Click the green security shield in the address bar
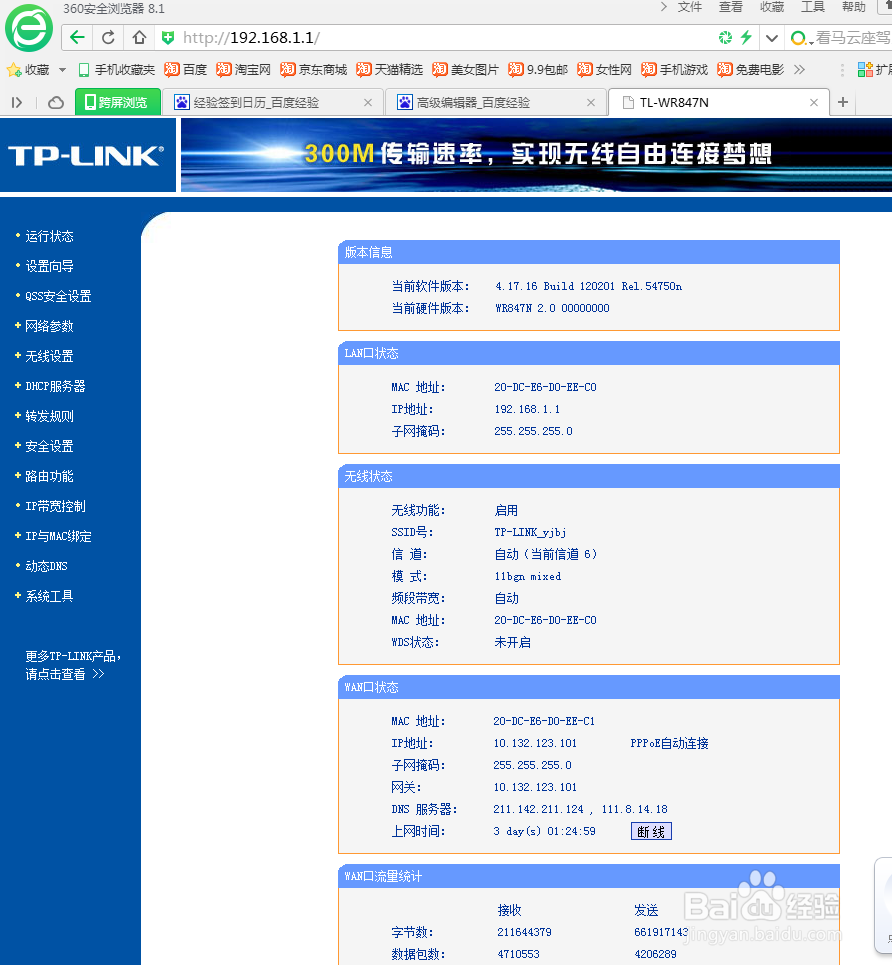Image resolution: width=892 pixels, height=965 pixels. pos(167,38)
